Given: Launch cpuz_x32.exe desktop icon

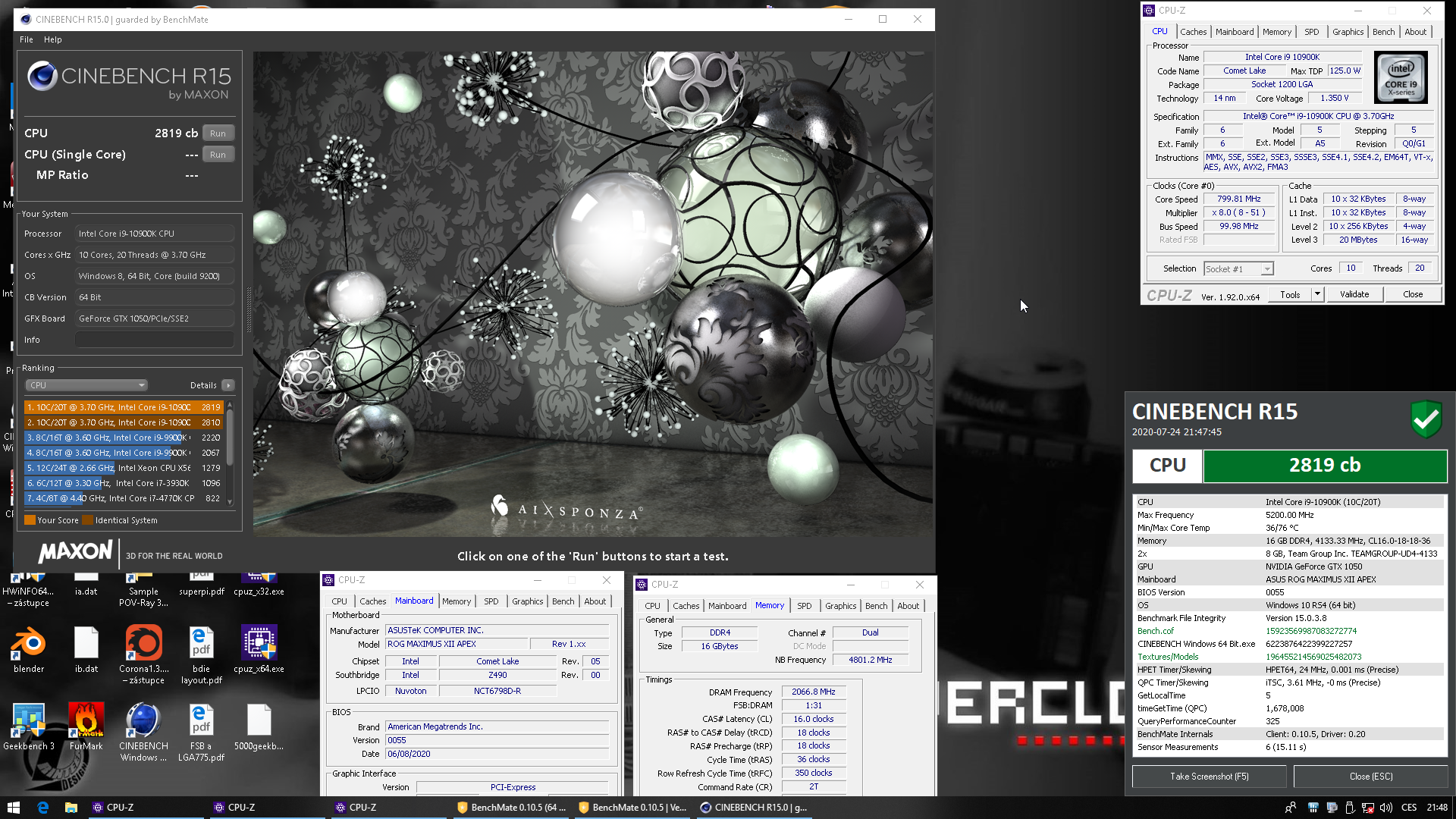Looking at the screenshot, I should coord(259,585).
